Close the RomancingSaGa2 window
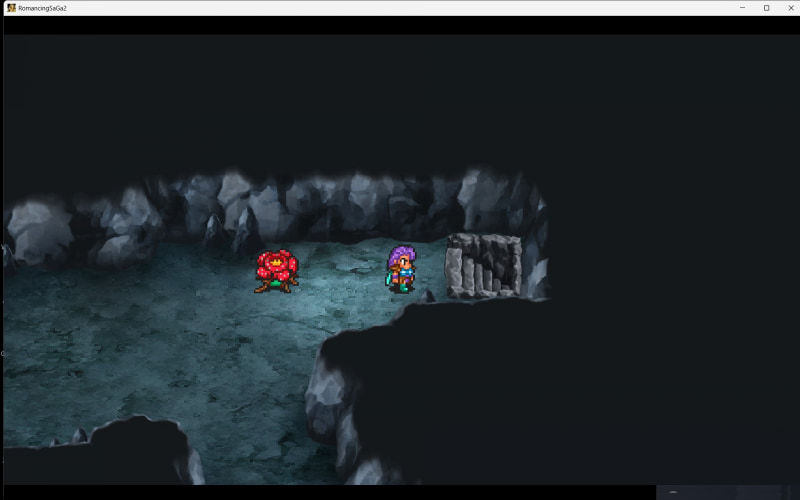This screenshot has height=500, width=800. coord(790,8)
